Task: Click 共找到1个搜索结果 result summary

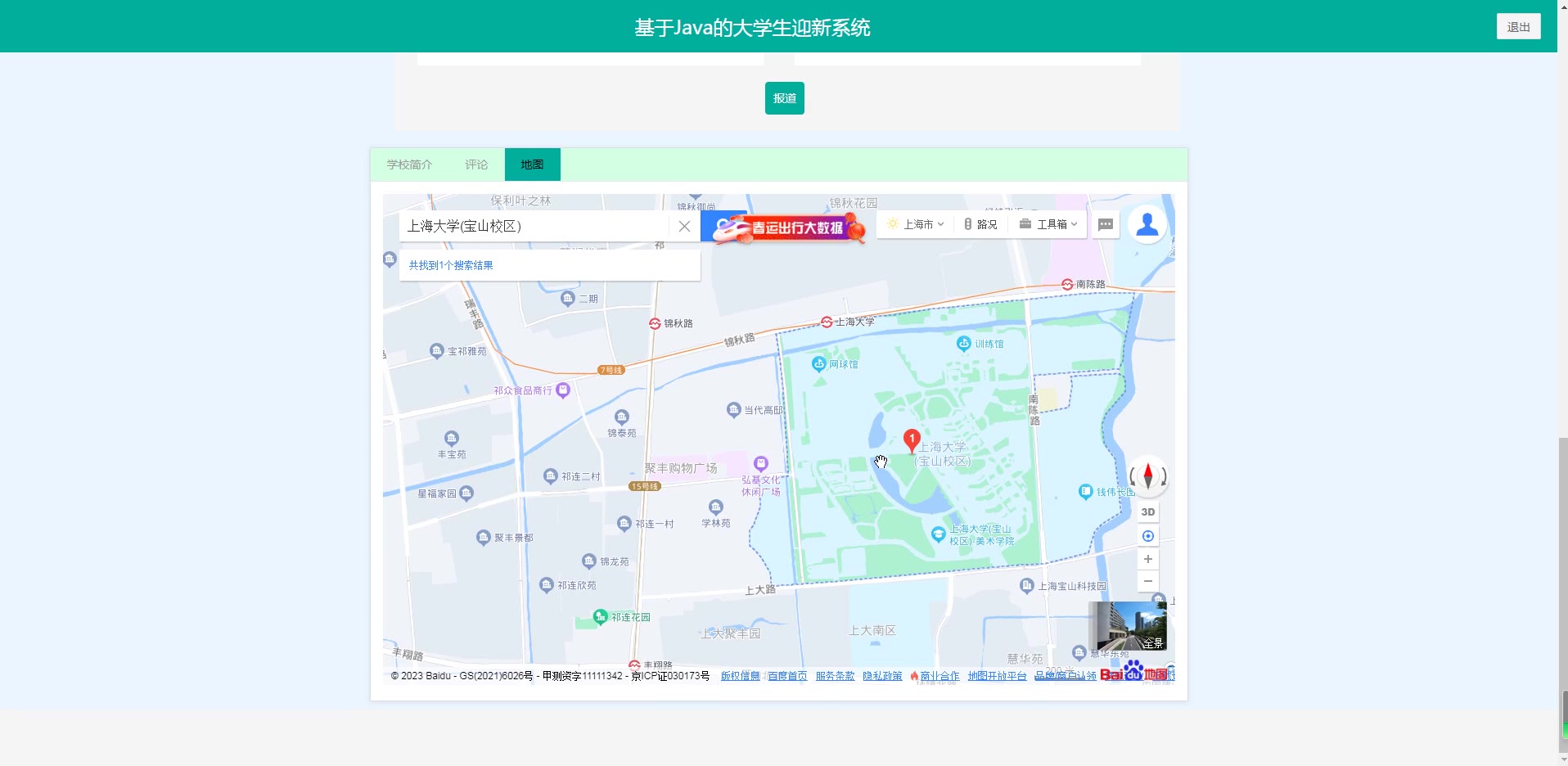Action: point(451,265)
